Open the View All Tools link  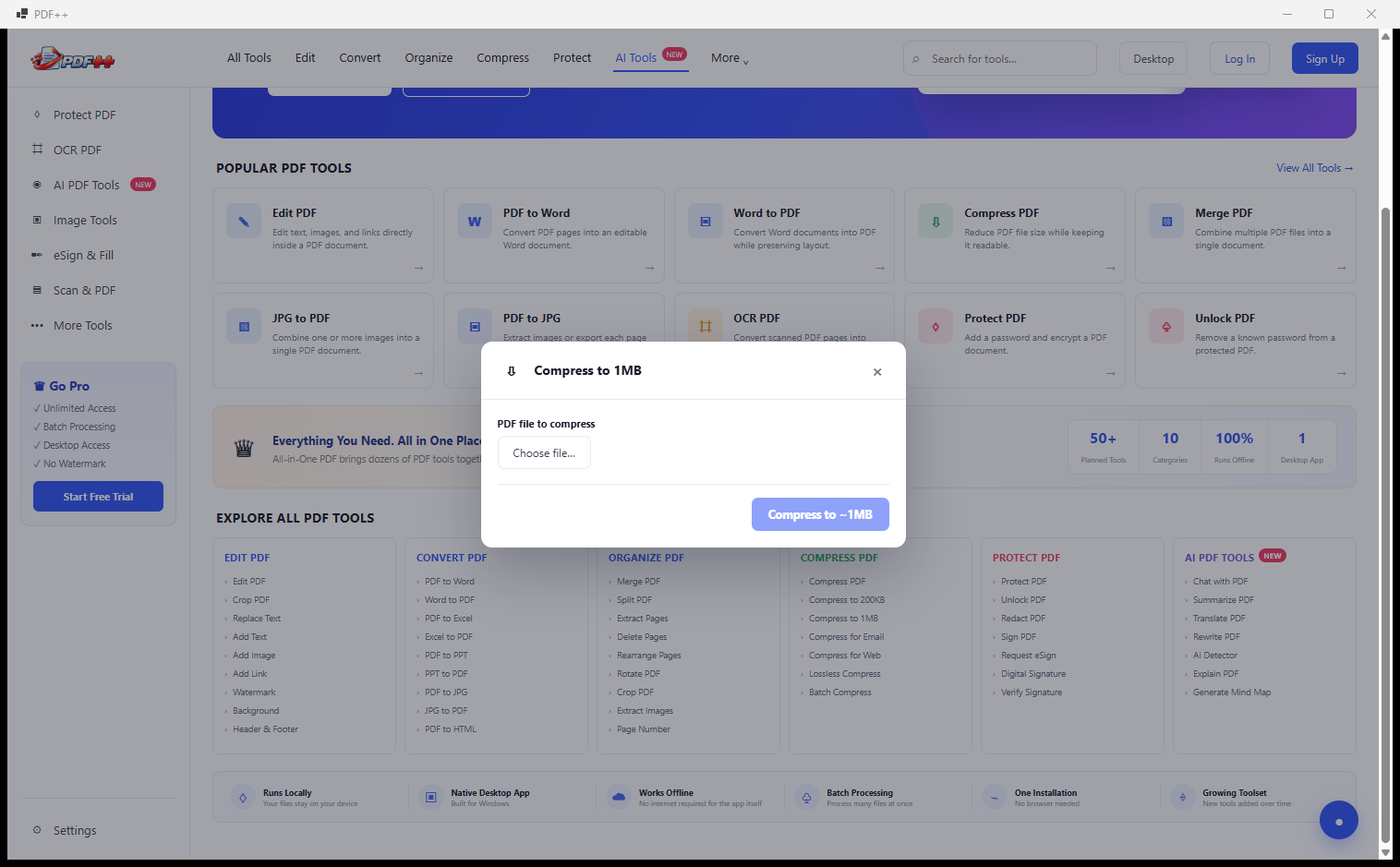1314,168
